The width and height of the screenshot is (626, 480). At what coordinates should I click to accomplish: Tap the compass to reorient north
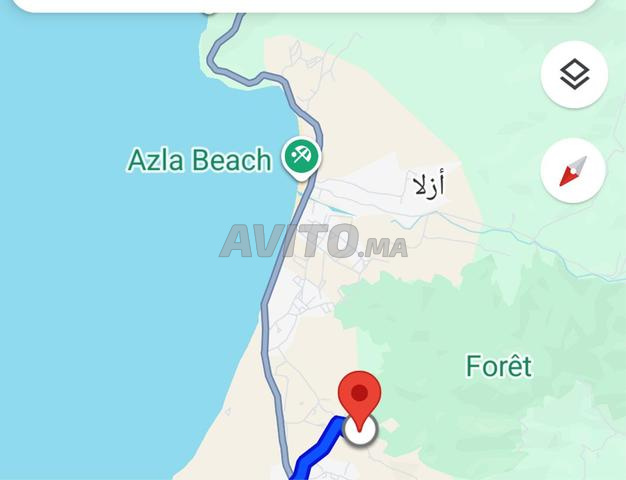pyautogui.click(x=573, y=171)
